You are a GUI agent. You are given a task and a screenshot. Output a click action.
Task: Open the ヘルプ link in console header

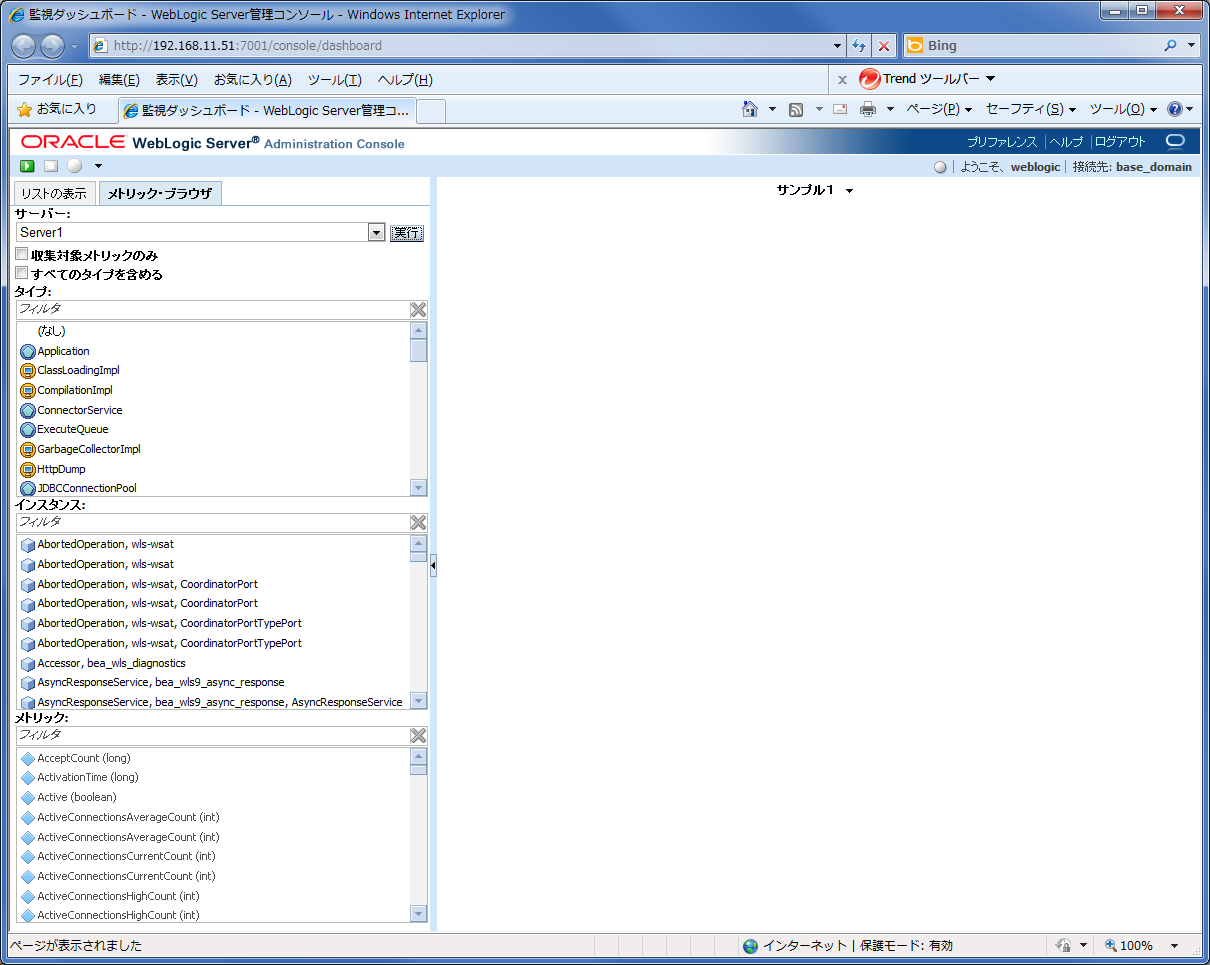(1066, 142)
